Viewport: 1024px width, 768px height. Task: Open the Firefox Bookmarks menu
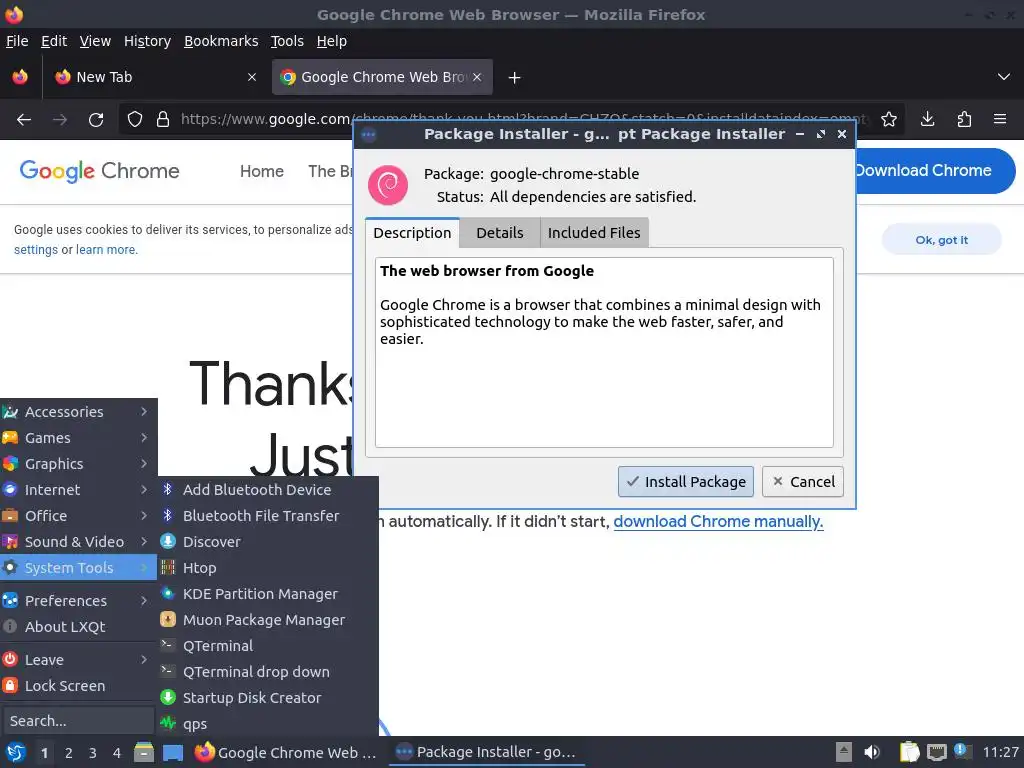pos(221,41)
